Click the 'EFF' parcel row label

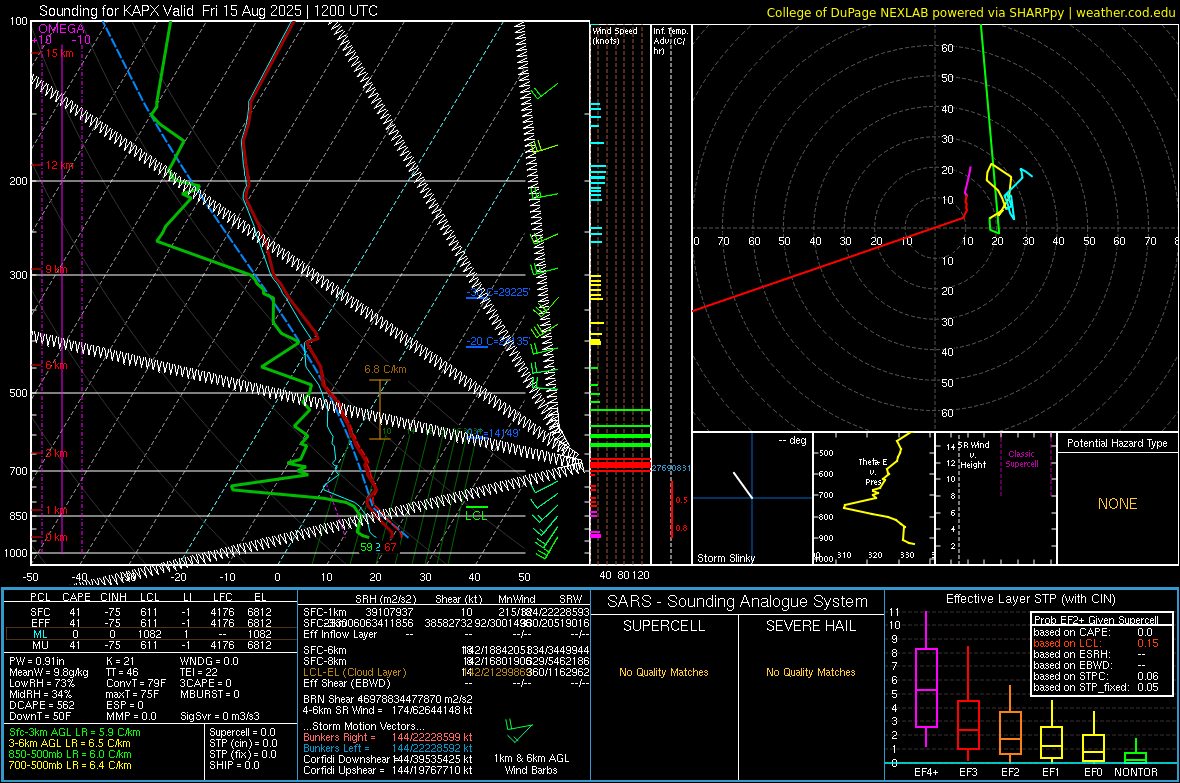pyautogui.click(x=40, y=623)
